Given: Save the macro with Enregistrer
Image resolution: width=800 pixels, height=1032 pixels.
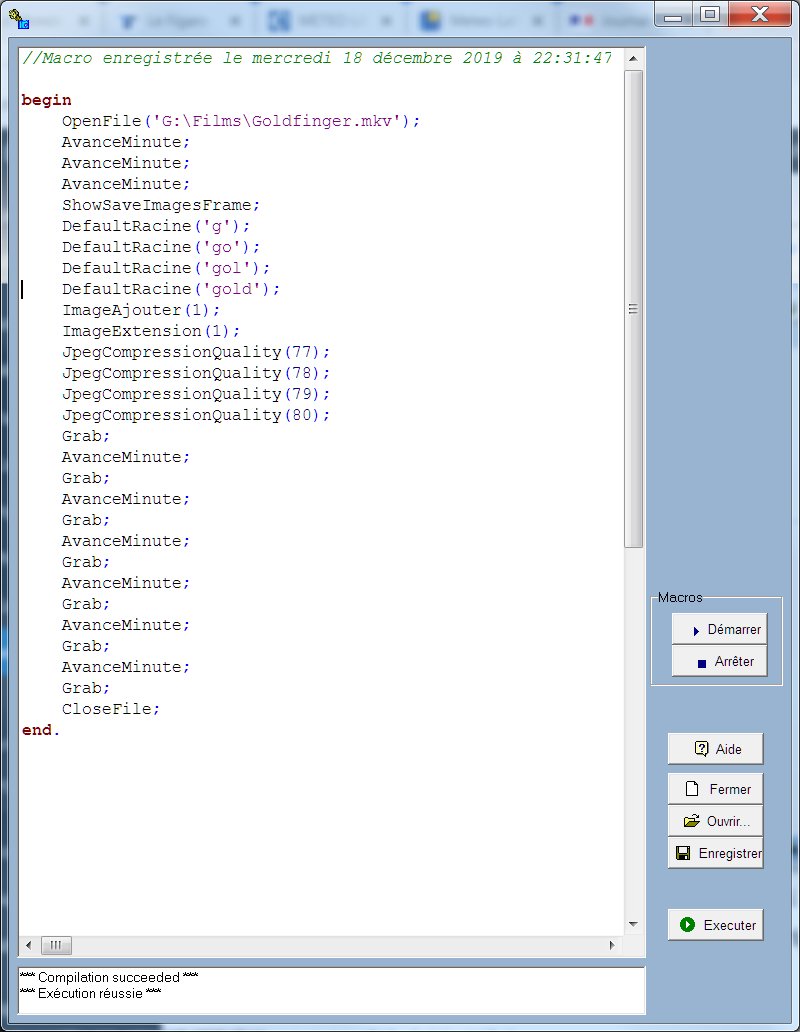Looking at the screenshot, I should tap(715, 853).
